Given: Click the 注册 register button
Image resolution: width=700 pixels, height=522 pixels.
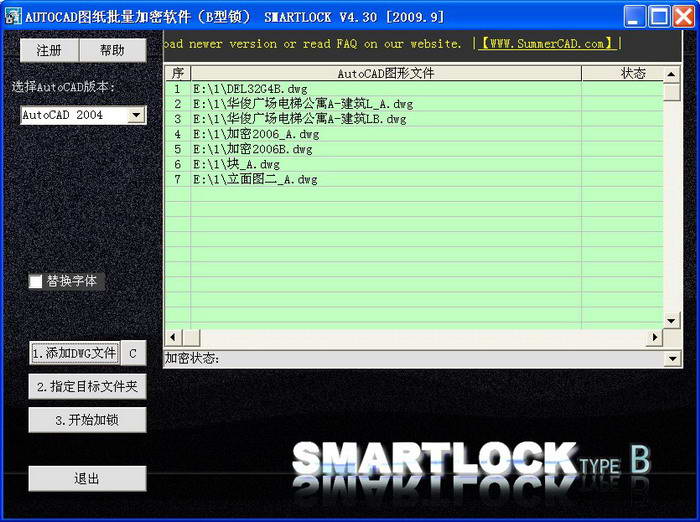Looking at the screenshot, I should pyautogui.click(x=50, y=50).
